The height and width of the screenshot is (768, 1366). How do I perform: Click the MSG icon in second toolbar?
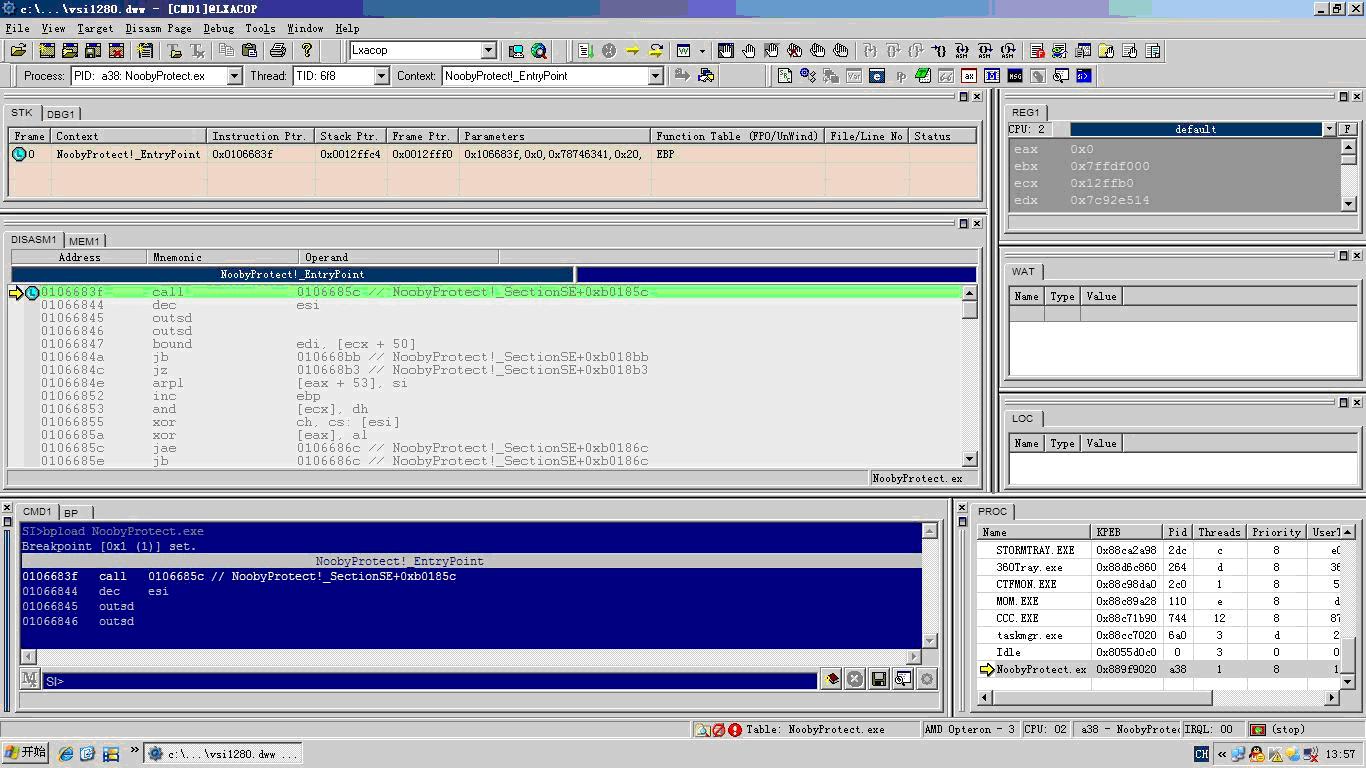(1015, 76)
